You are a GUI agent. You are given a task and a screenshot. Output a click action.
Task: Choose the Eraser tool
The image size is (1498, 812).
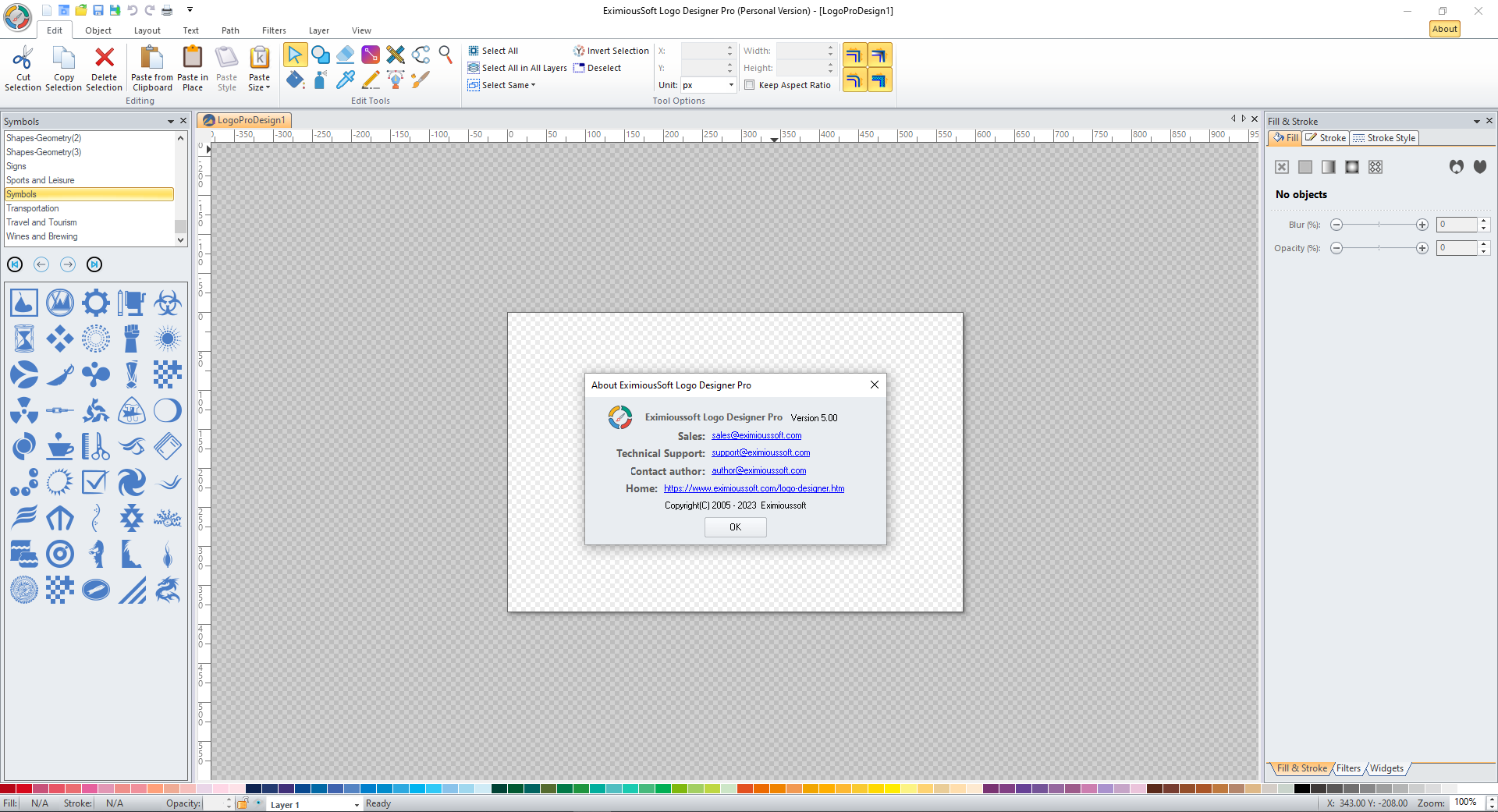[346, 55]
